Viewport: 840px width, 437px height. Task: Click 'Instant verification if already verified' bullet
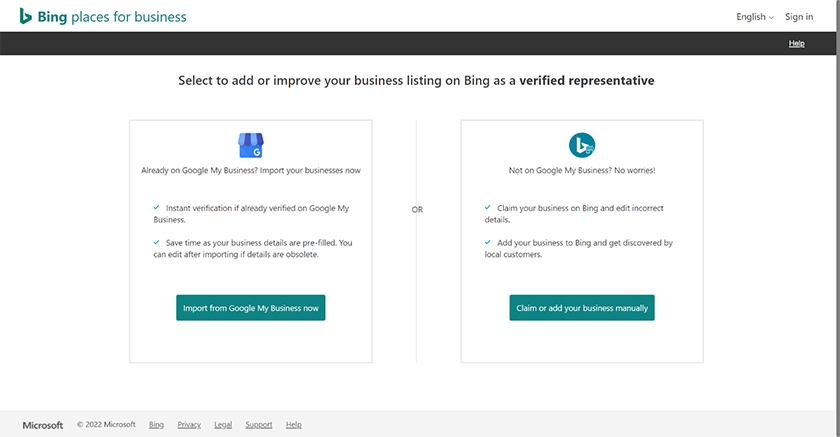[251, 214]
